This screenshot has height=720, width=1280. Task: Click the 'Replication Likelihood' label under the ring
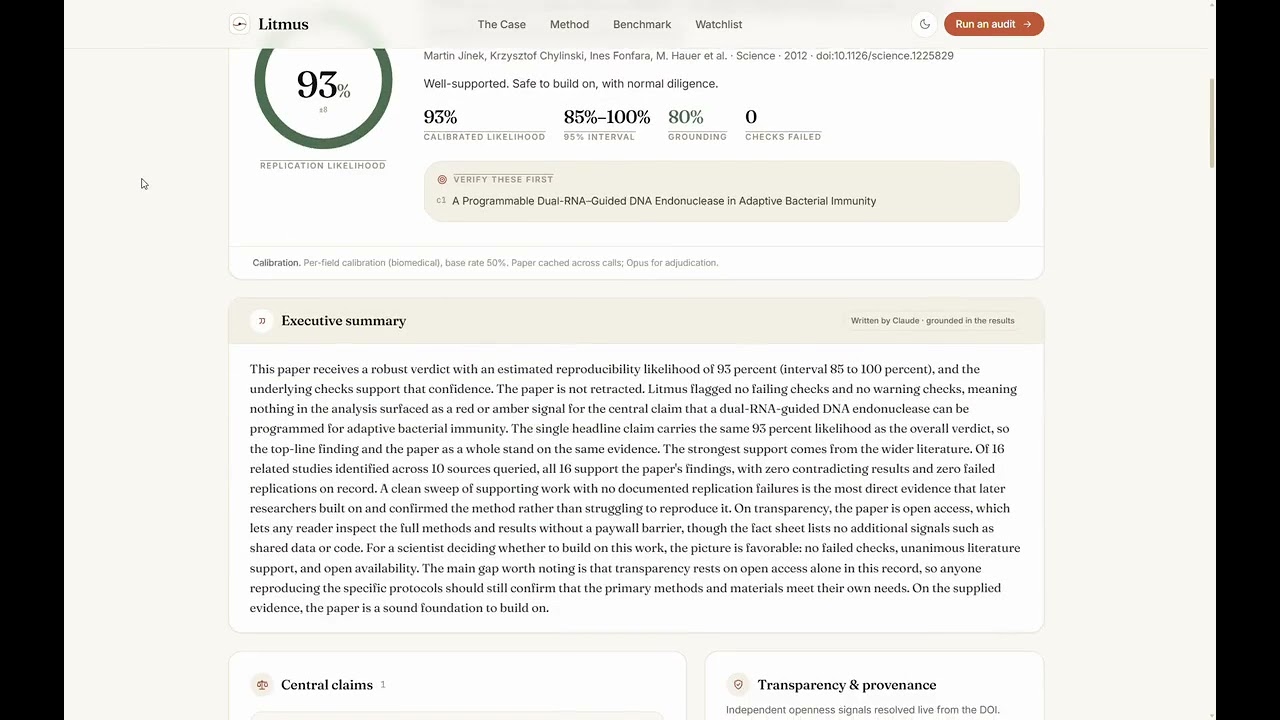point(322,166)
